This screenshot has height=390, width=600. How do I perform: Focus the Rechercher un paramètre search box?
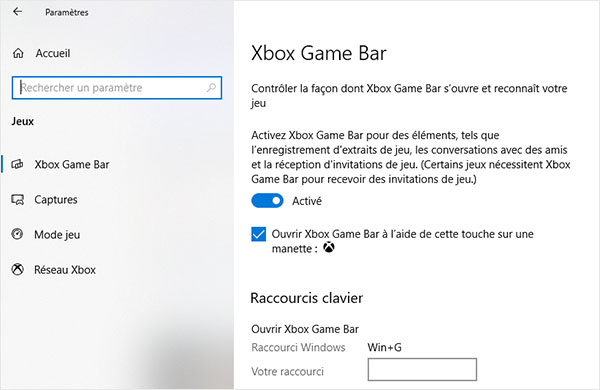(x=117, y=88)
